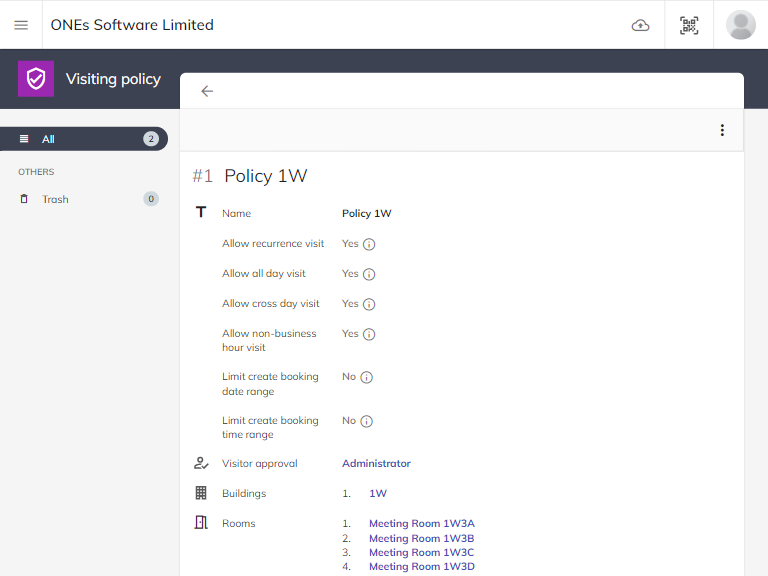Open the 1W building link
Viewport: 768px width, 576px height.
click(378, 493)
